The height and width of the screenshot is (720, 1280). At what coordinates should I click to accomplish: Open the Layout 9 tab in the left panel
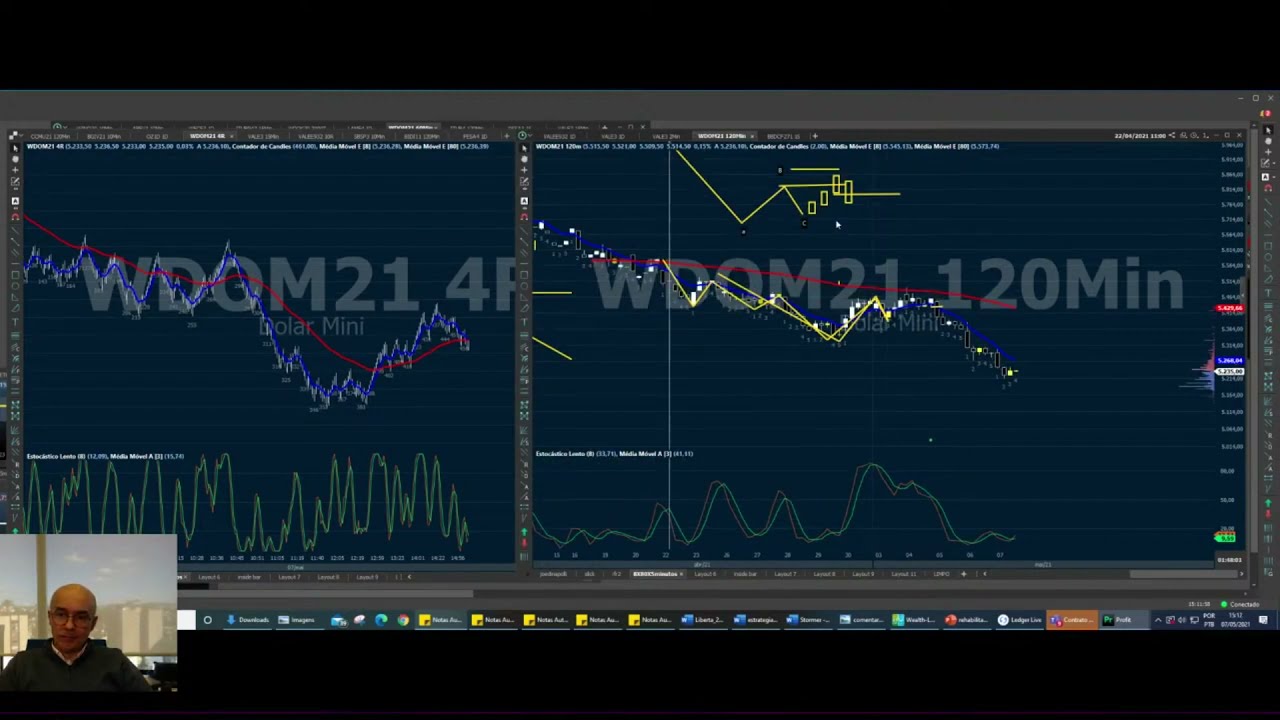coord(367,577)
